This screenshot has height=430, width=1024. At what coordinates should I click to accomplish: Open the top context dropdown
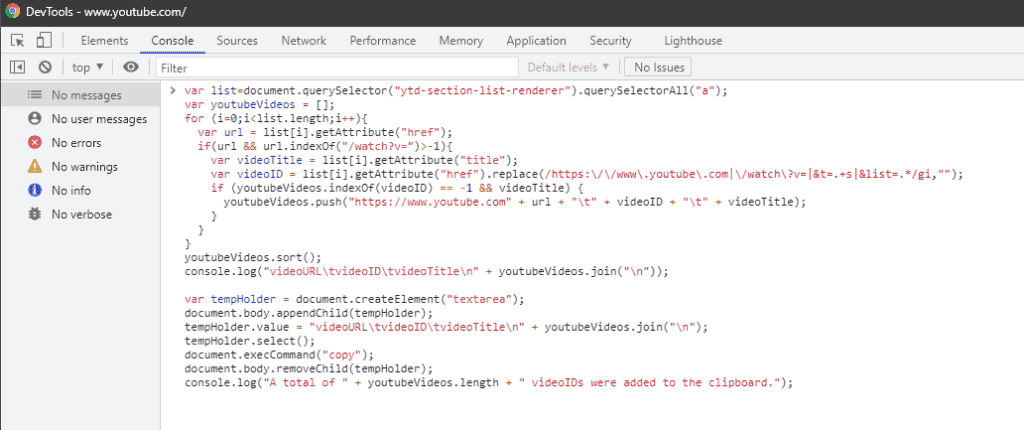(88, 67)
